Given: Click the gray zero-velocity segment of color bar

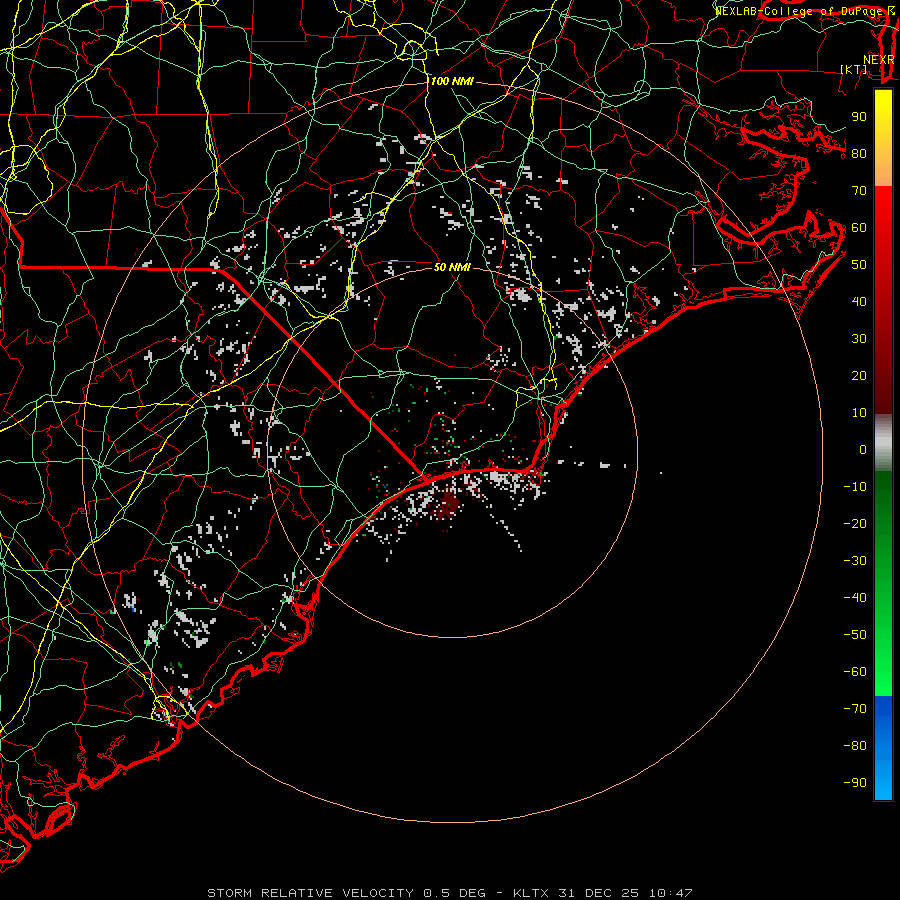Looking at the screenshot, I should coord(883,443).
